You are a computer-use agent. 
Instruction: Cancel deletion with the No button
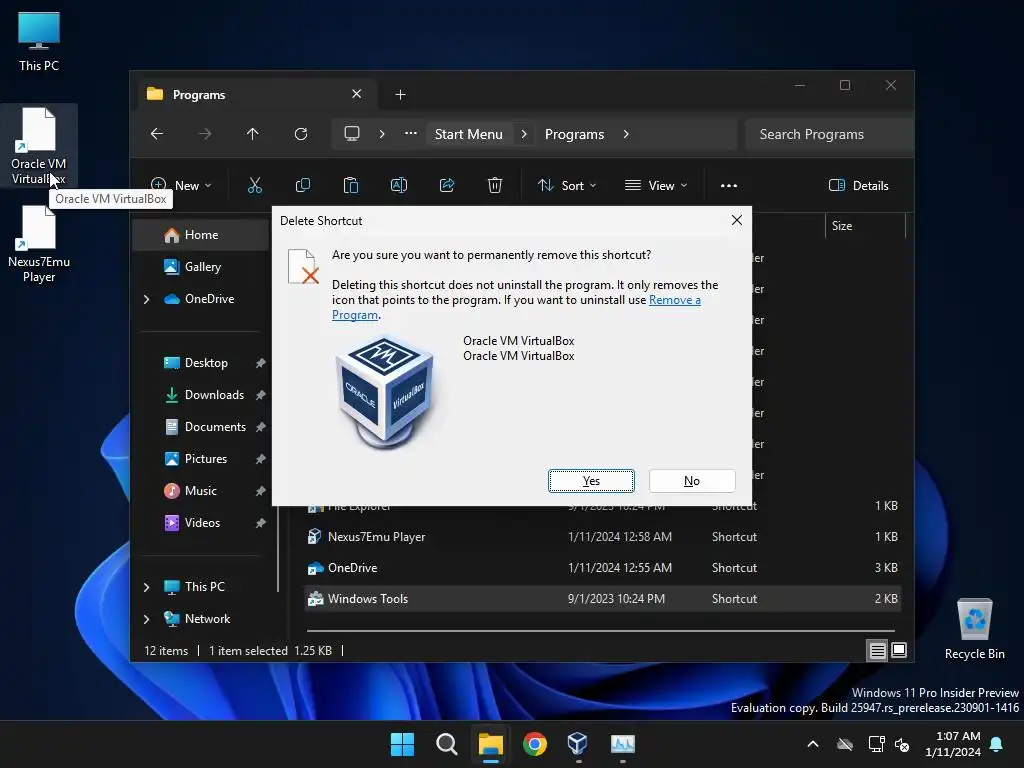coord(692,481)
